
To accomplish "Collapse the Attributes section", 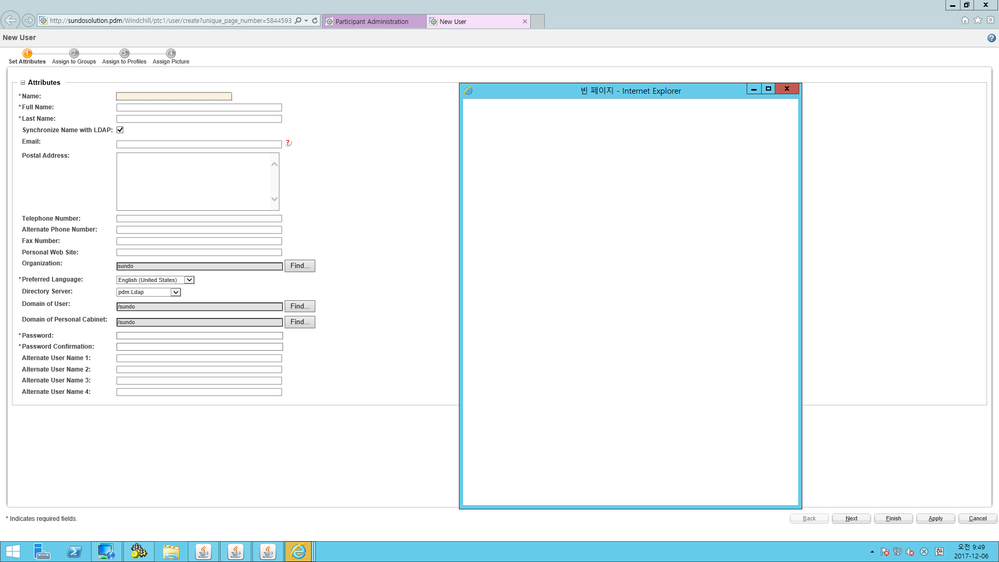I will click(x=22, y=83).
